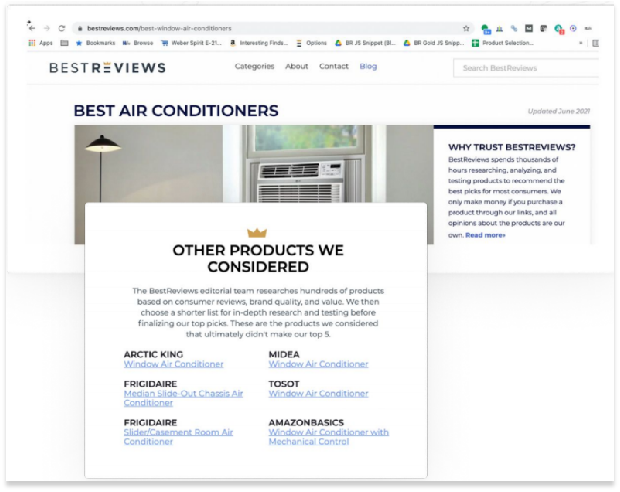Click the browser address bar URL
Image resolution: width=620 pixels, height=492 pixels.
(x=190, y=29)
